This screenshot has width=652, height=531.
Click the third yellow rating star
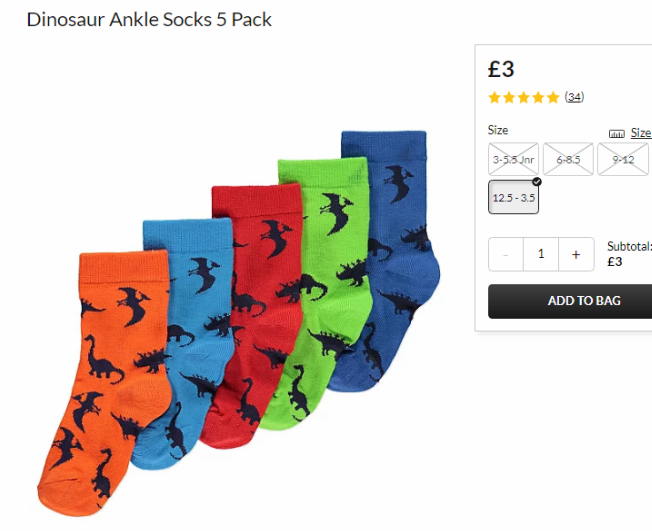coord(524,98)
